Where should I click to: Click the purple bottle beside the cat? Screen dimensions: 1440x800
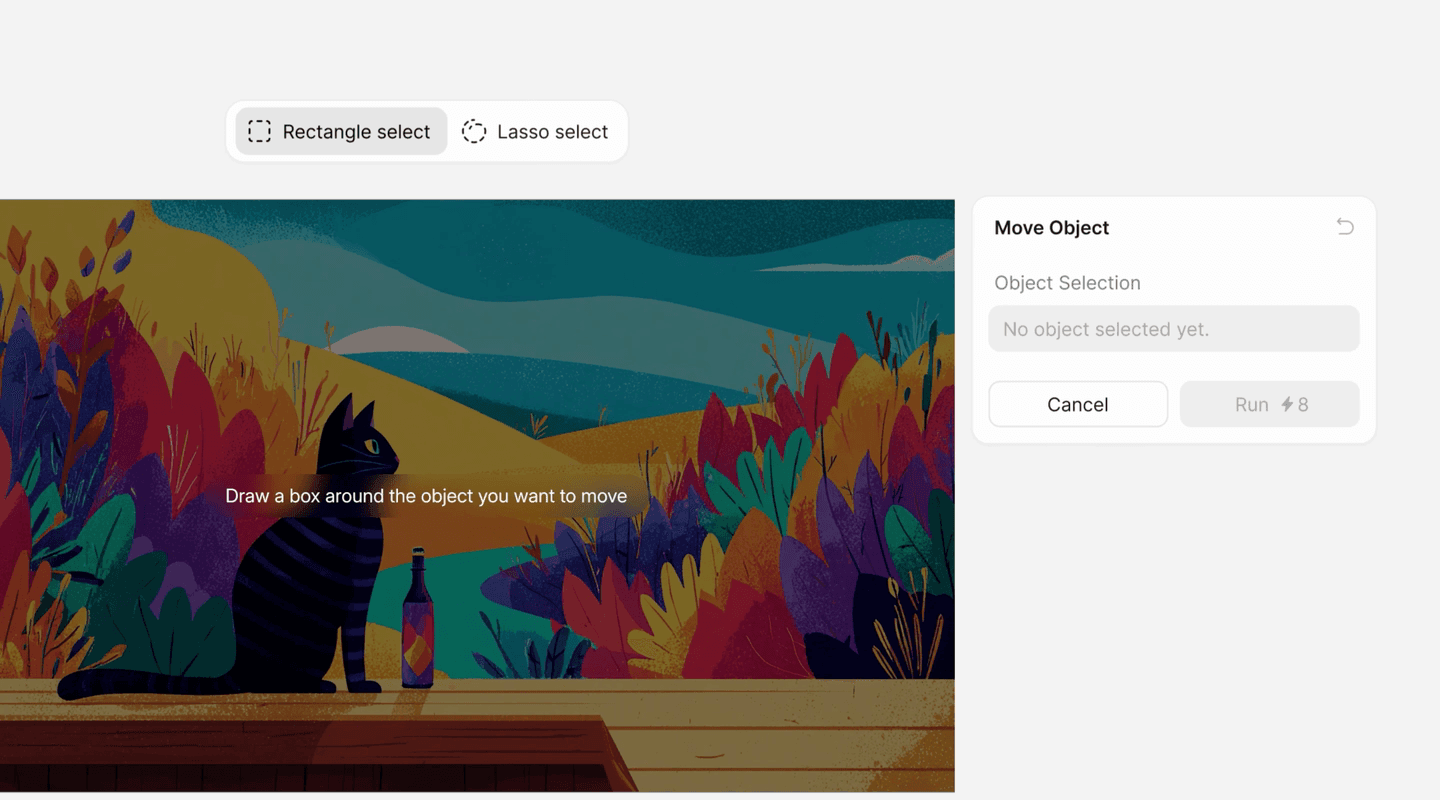[x=418, y=625]
